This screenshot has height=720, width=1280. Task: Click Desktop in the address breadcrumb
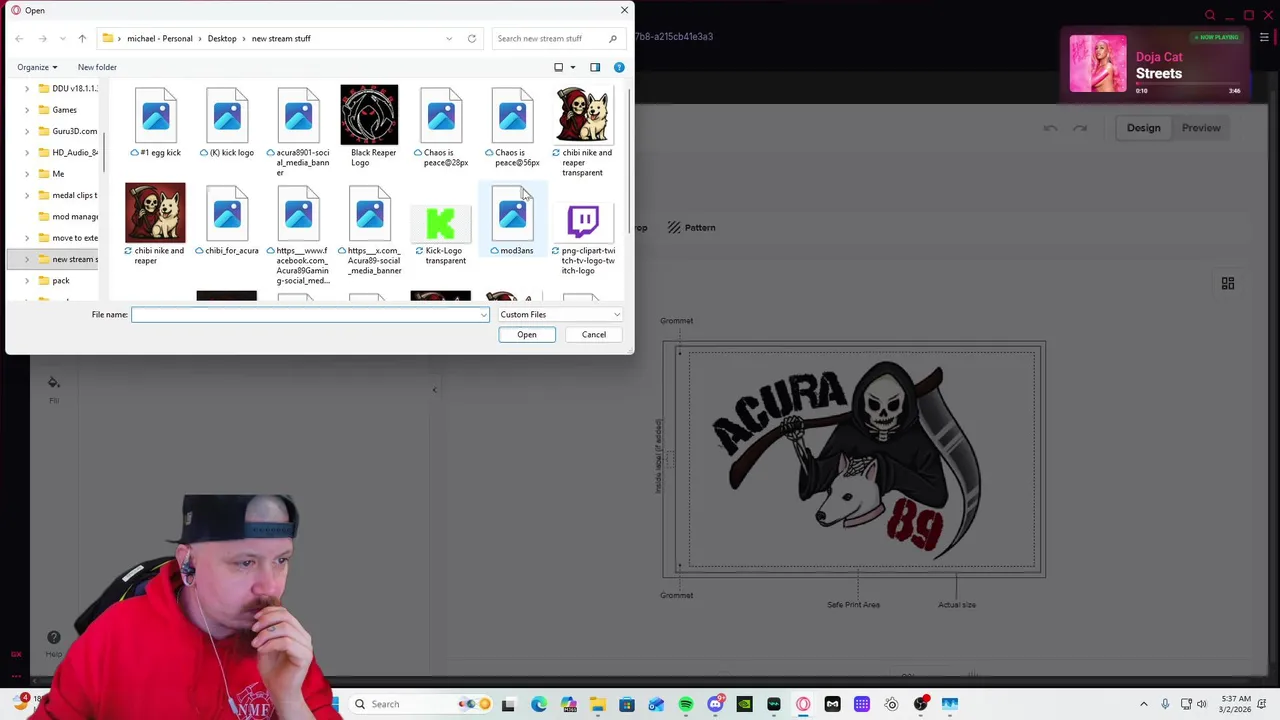(x=222, y=38)
